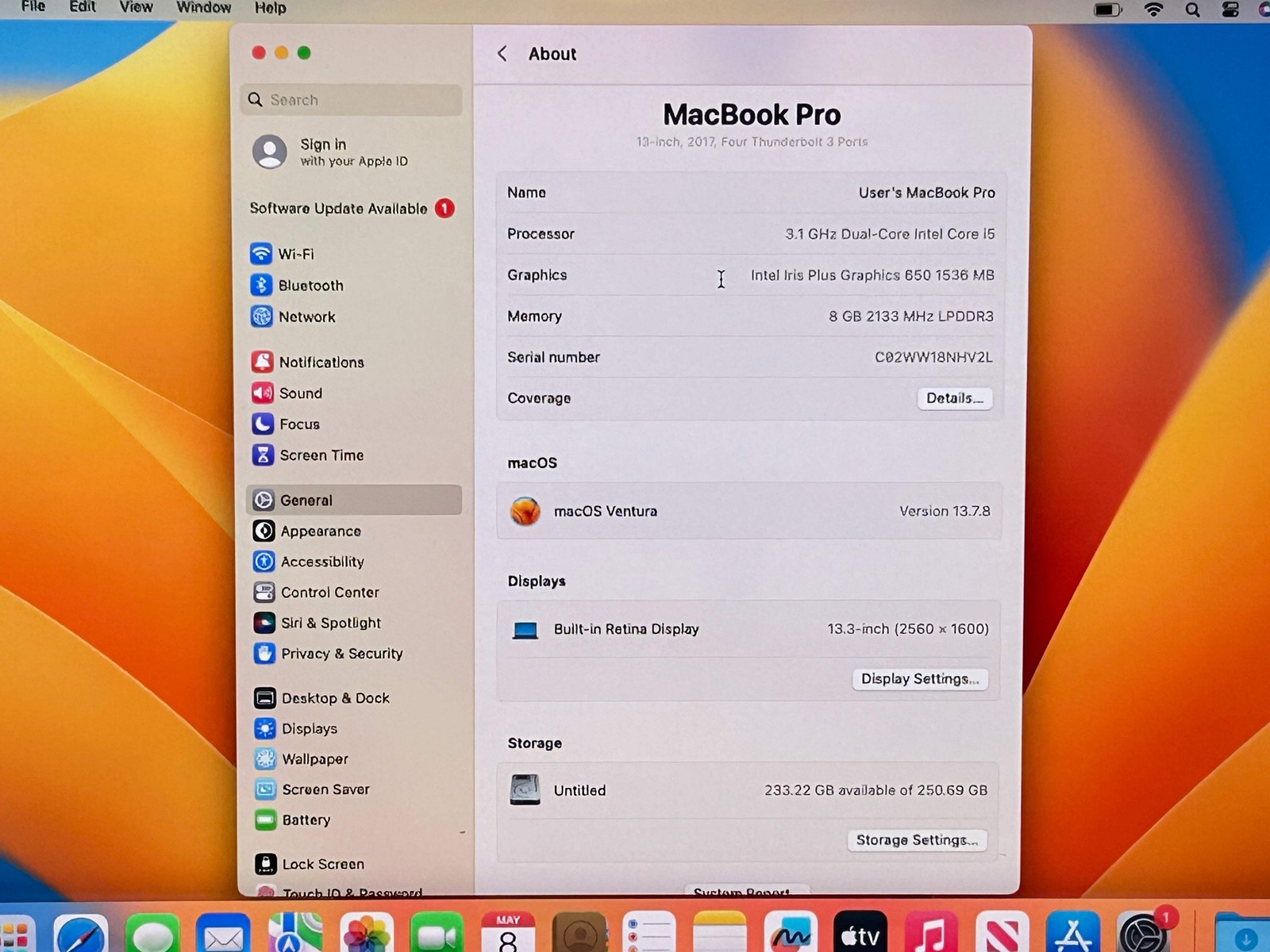Open the Edit menu

pyautogui.click(x=83, y=7)
